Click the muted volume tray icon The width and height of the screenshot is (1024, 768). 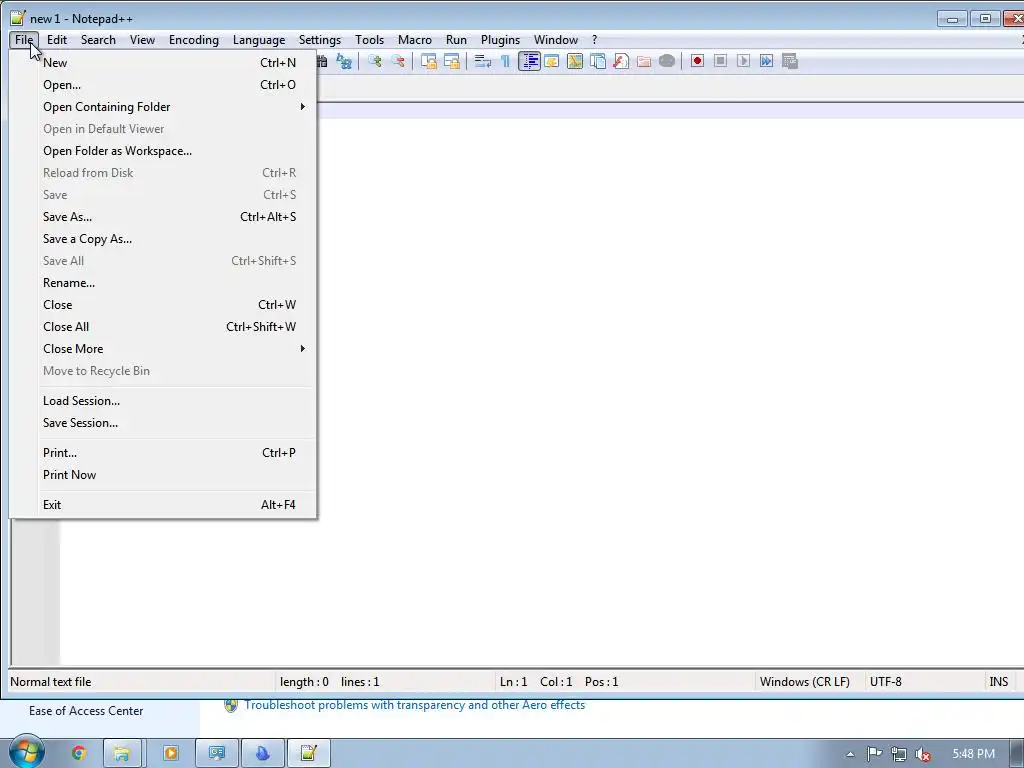[x=923, y=754]
